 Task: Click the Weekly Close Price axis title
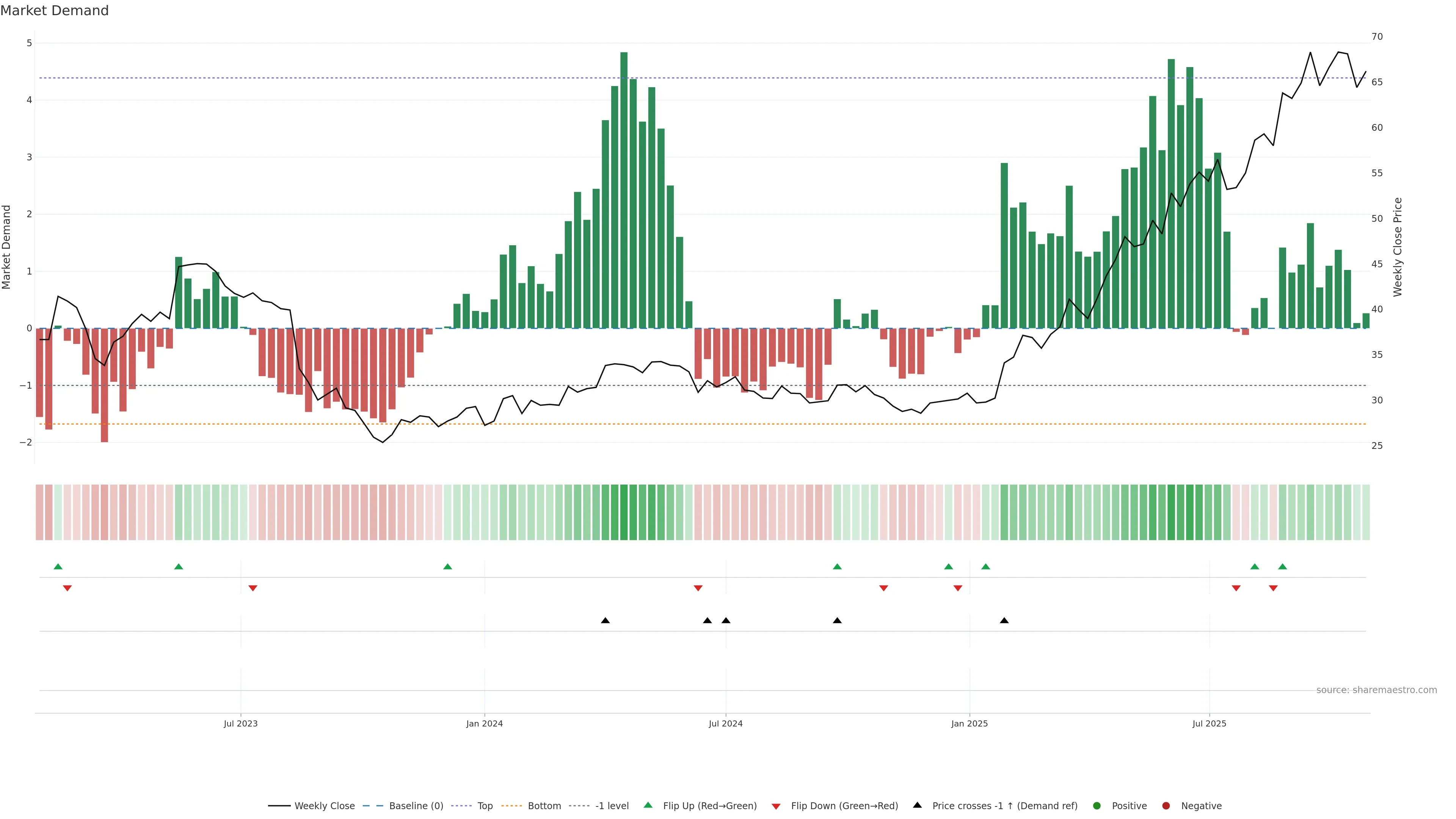[x=1398, y=247]
